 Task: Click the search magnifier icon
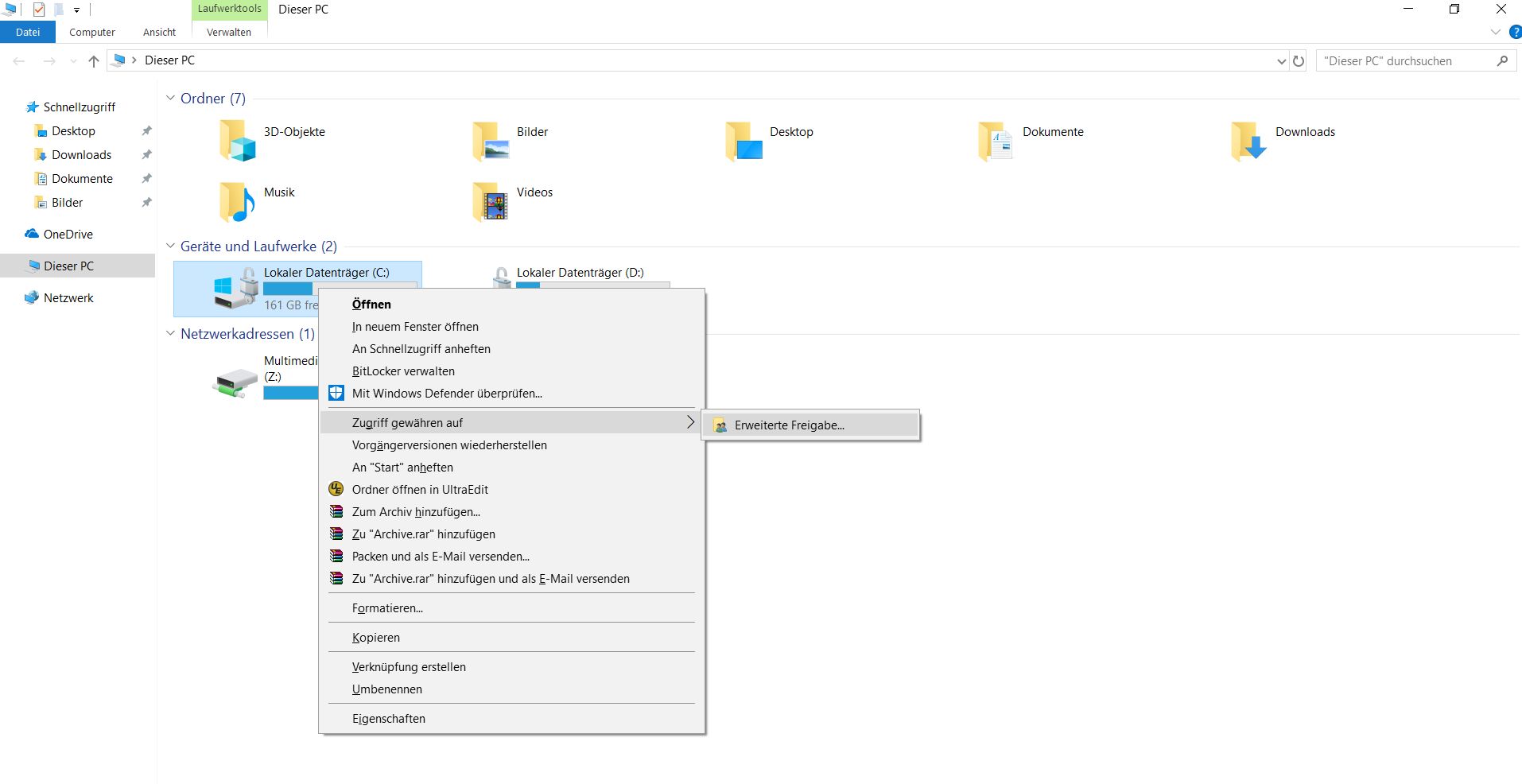(1502, 60)
